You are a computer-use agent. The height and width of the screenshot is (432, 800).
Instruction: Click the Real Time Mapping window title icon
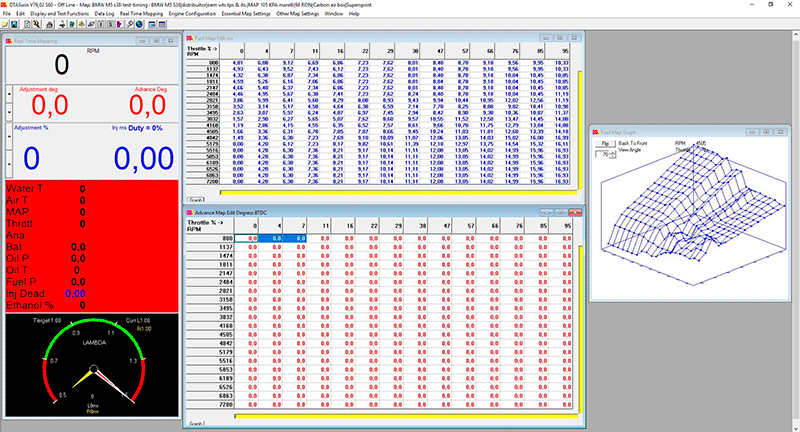coord(9,41)
